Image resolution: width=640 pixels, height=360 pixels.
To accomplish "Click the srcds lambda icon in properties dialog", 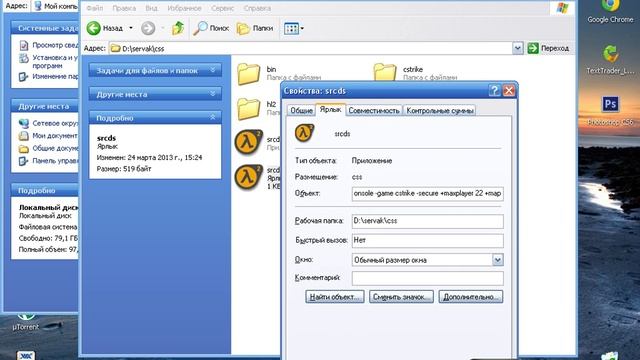I will tap(304, 133).
